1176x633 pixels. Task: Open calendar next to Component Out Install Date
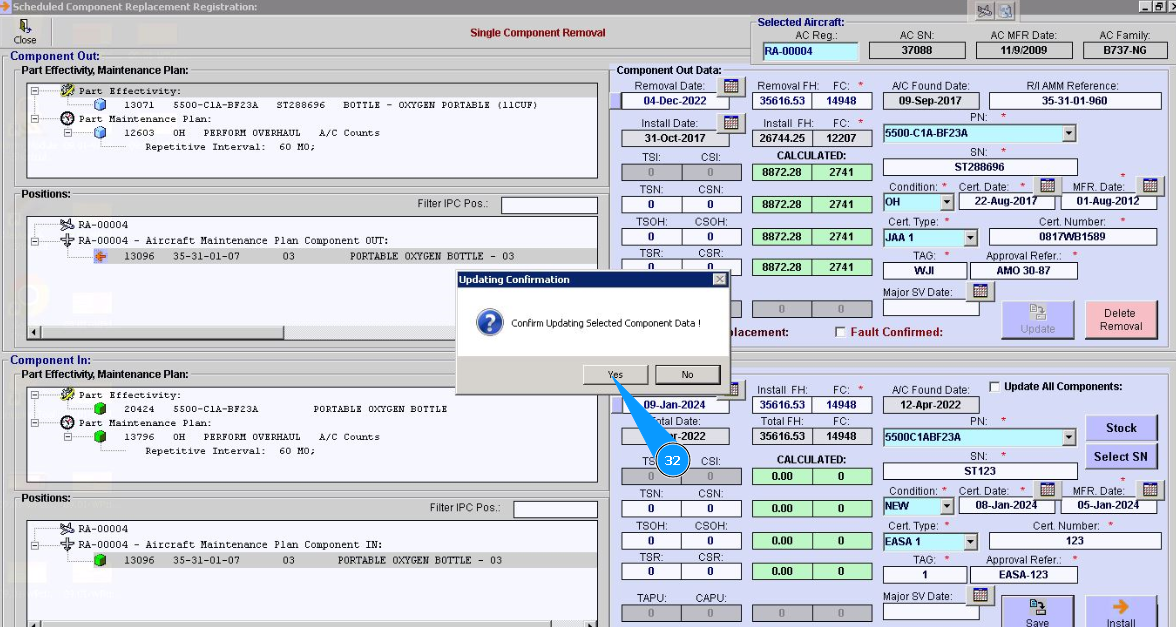click(x=731, y=123)
